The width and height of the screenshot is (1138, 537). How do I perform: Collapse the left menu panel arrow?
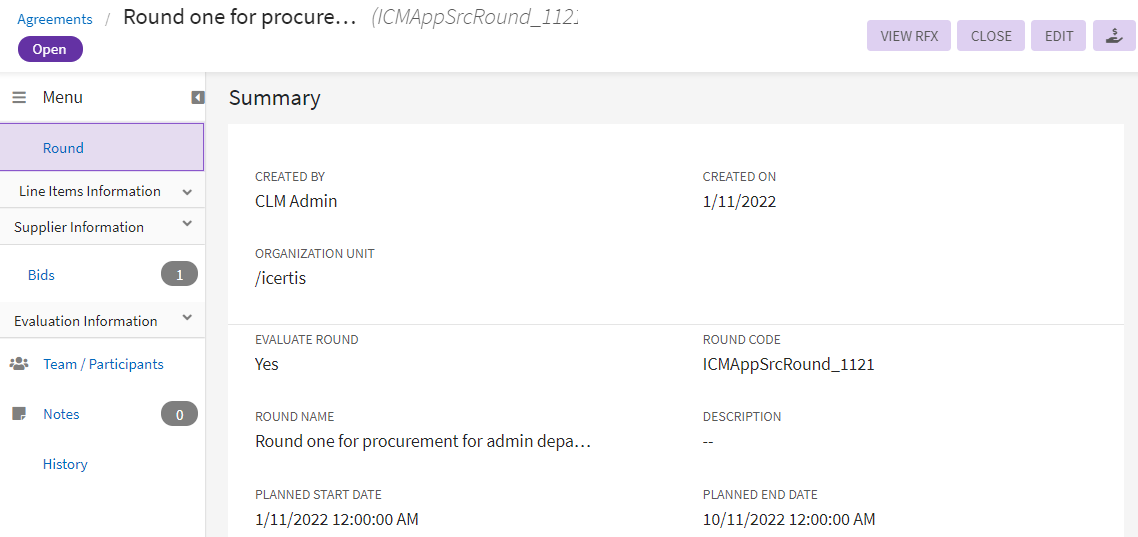coord(198,97)
